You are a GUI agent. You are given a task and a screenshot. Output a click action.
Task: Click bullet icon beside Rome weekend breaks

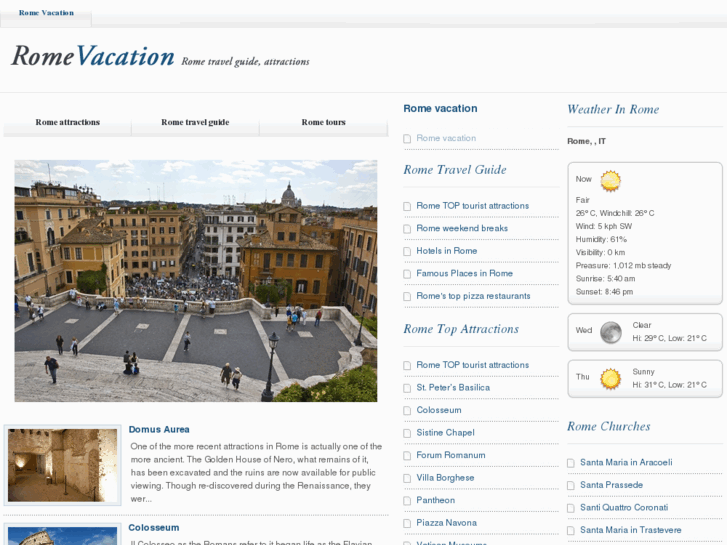click(407, 229)
